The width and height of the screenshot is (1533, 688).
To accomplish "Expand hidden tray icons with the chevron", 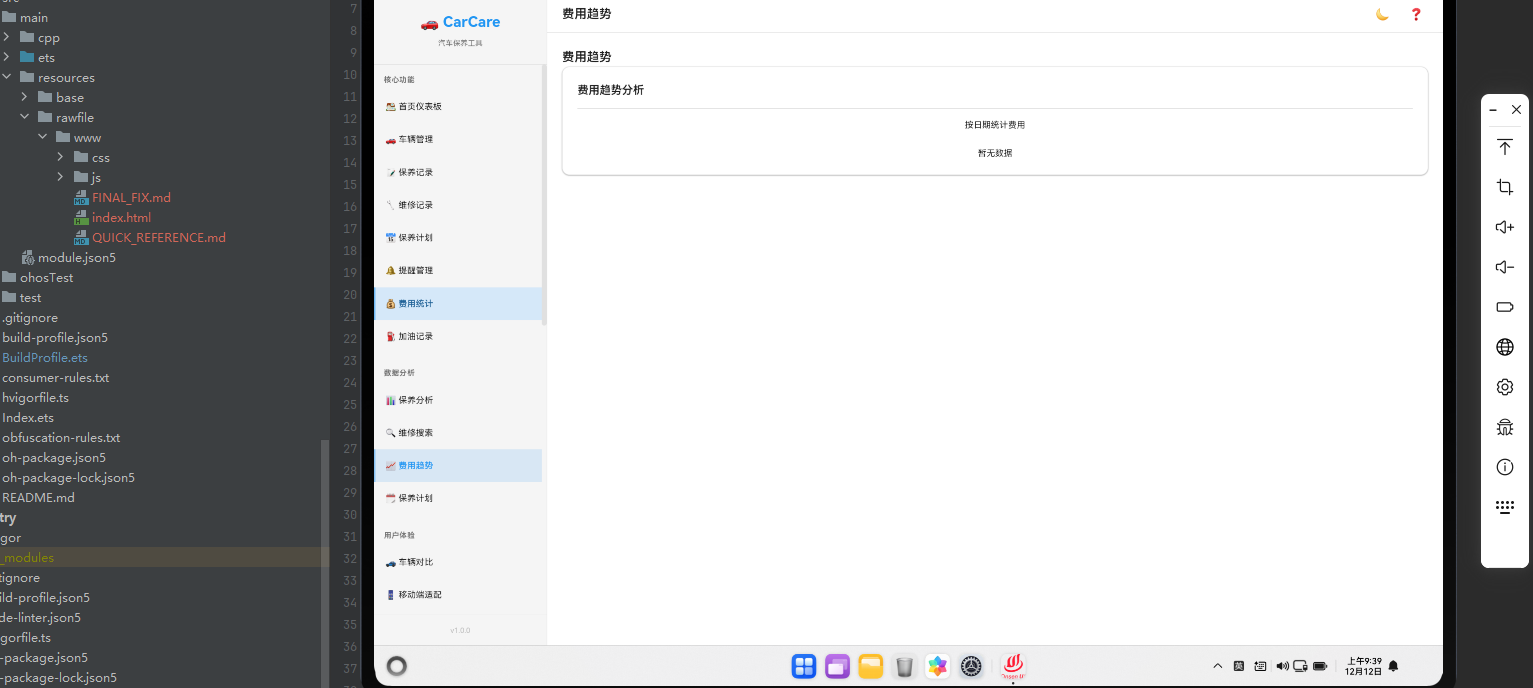I will tap(1218, 665).
